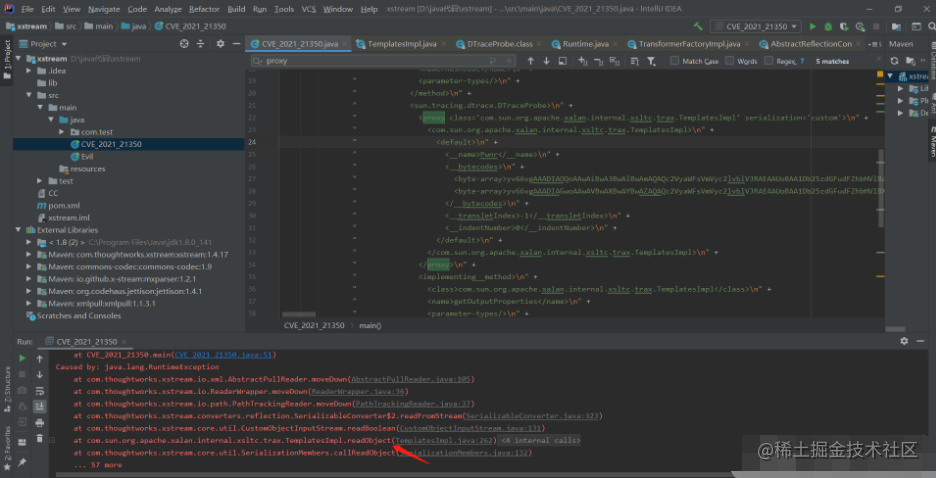
Task: Open the Refactor menu
Action: point(204,9)
